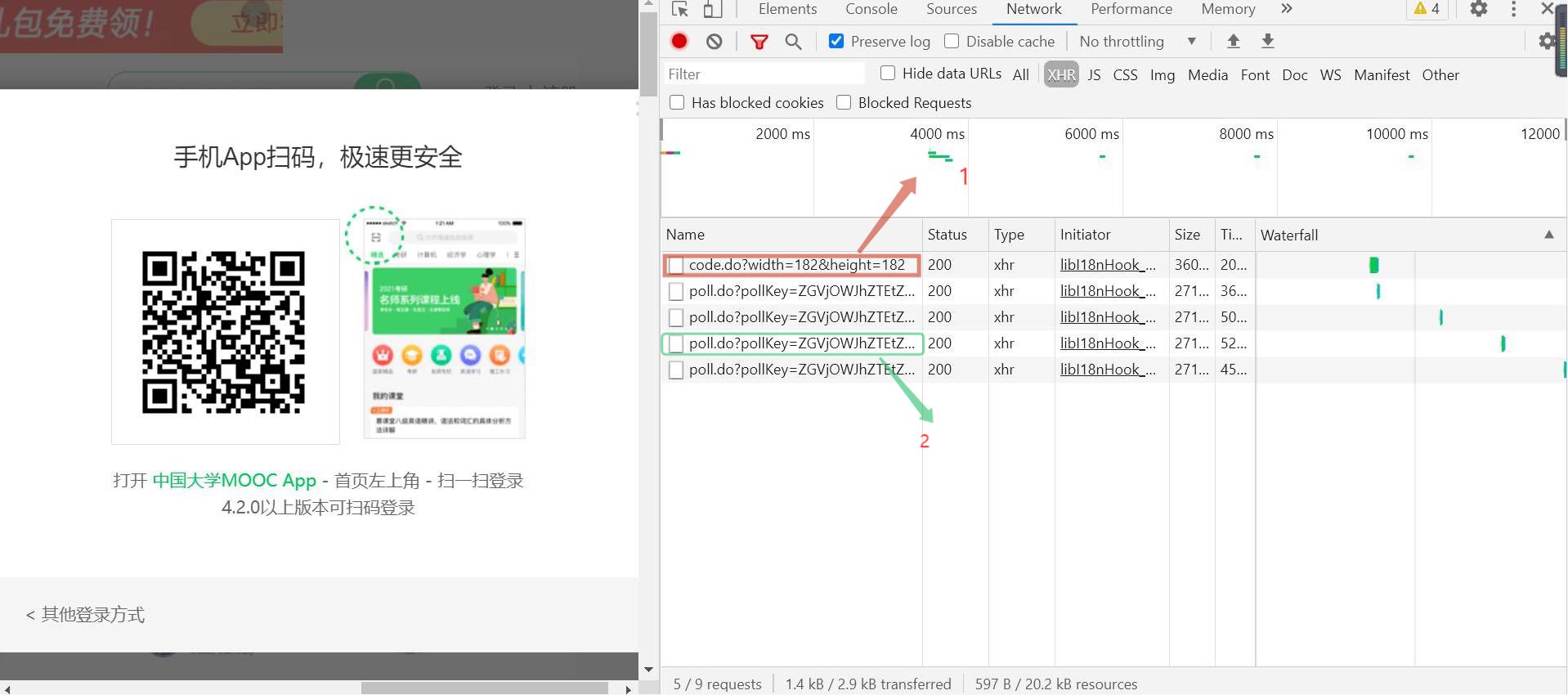
Task: Toggle Hide data URLs checkbox
Action: click(888, 73)
